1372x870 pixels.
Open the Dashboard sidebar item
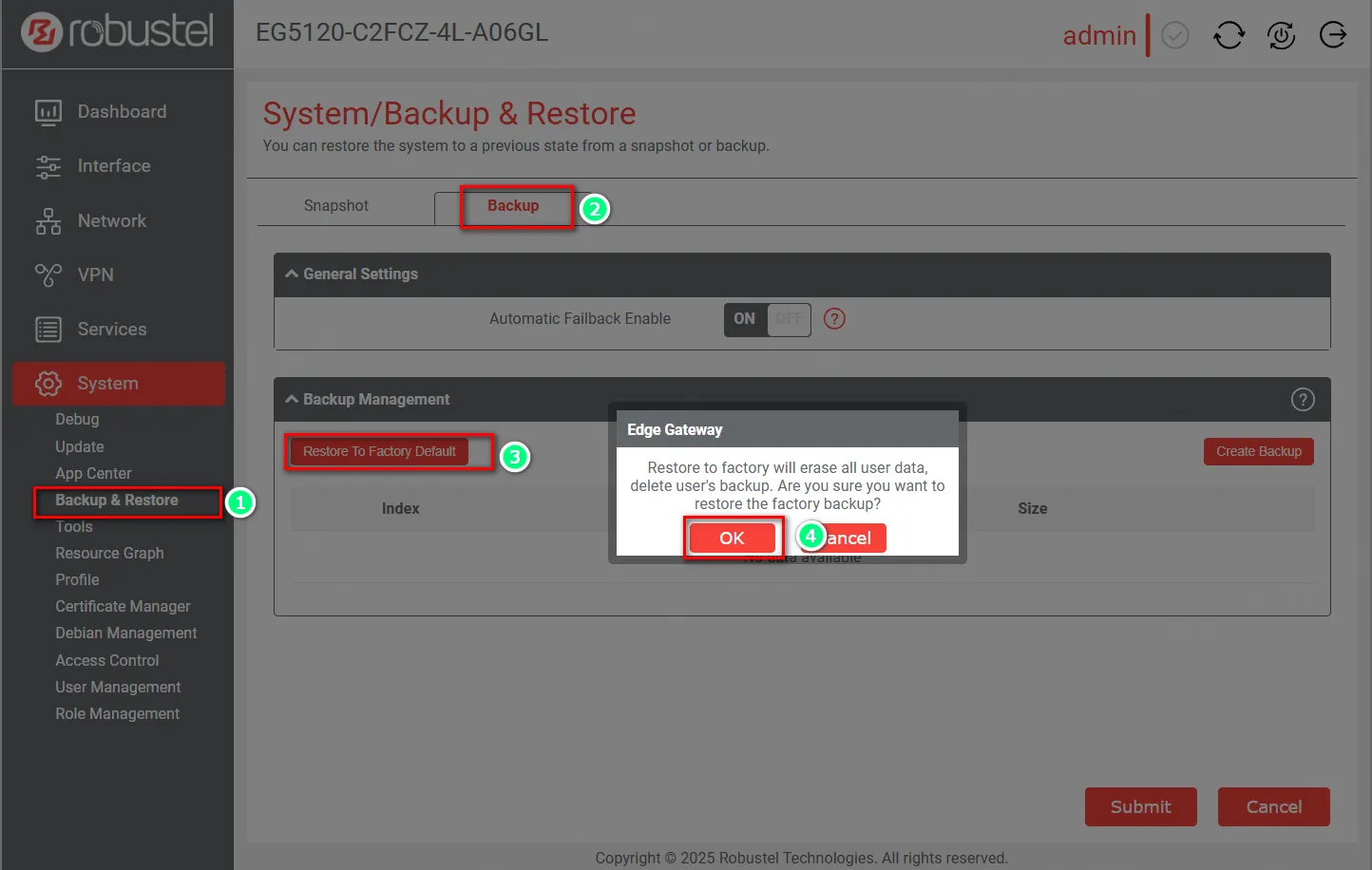121,112
